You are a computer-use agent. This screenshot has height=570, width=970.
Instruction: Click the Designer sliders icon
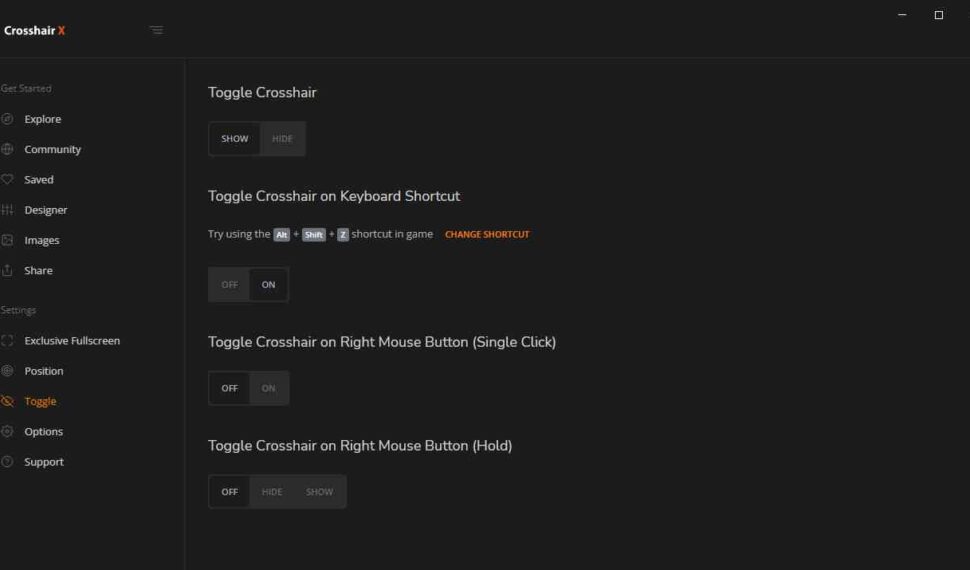(7, 210)
